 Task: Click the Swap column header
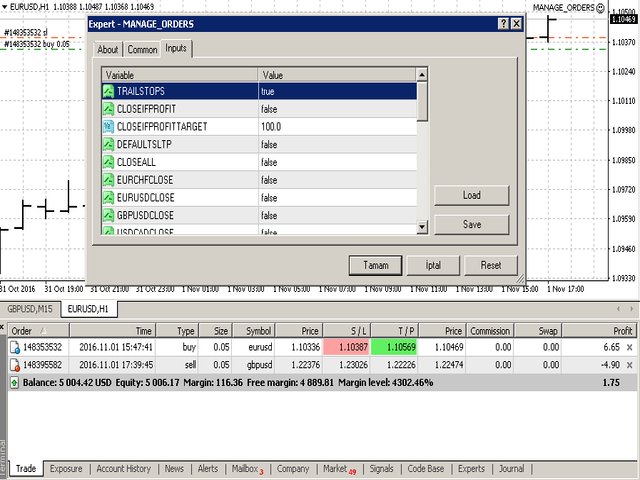tap(538, 331)
